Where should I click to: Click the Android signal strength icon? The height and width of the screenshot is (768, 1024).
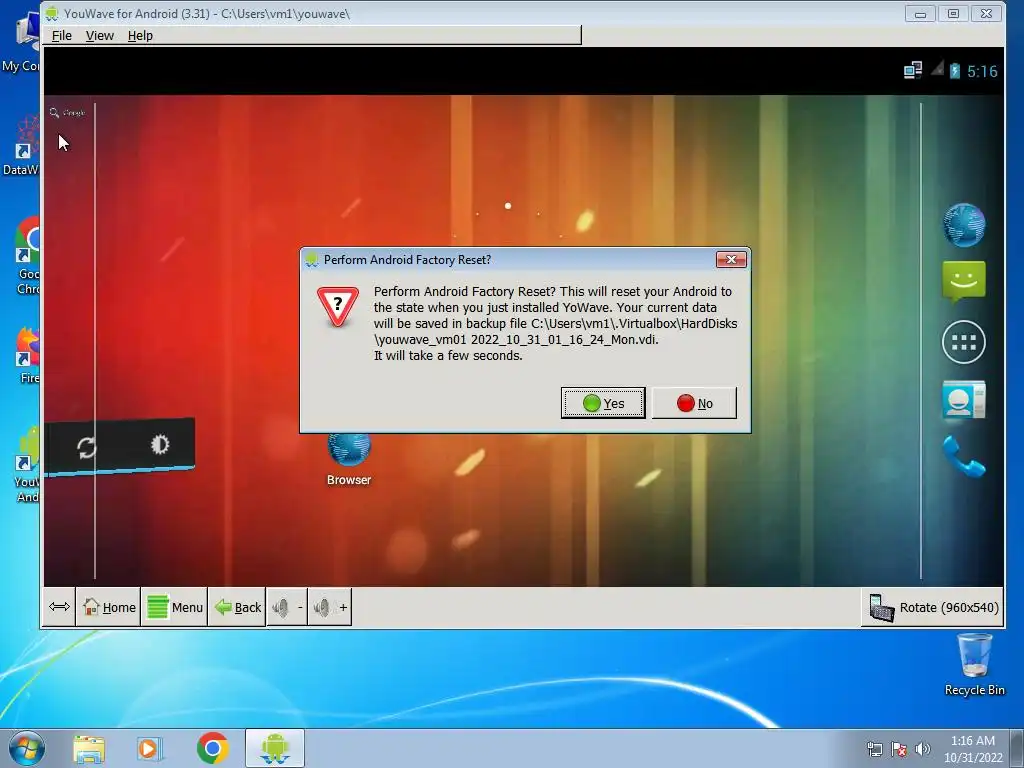pos(937,68)
